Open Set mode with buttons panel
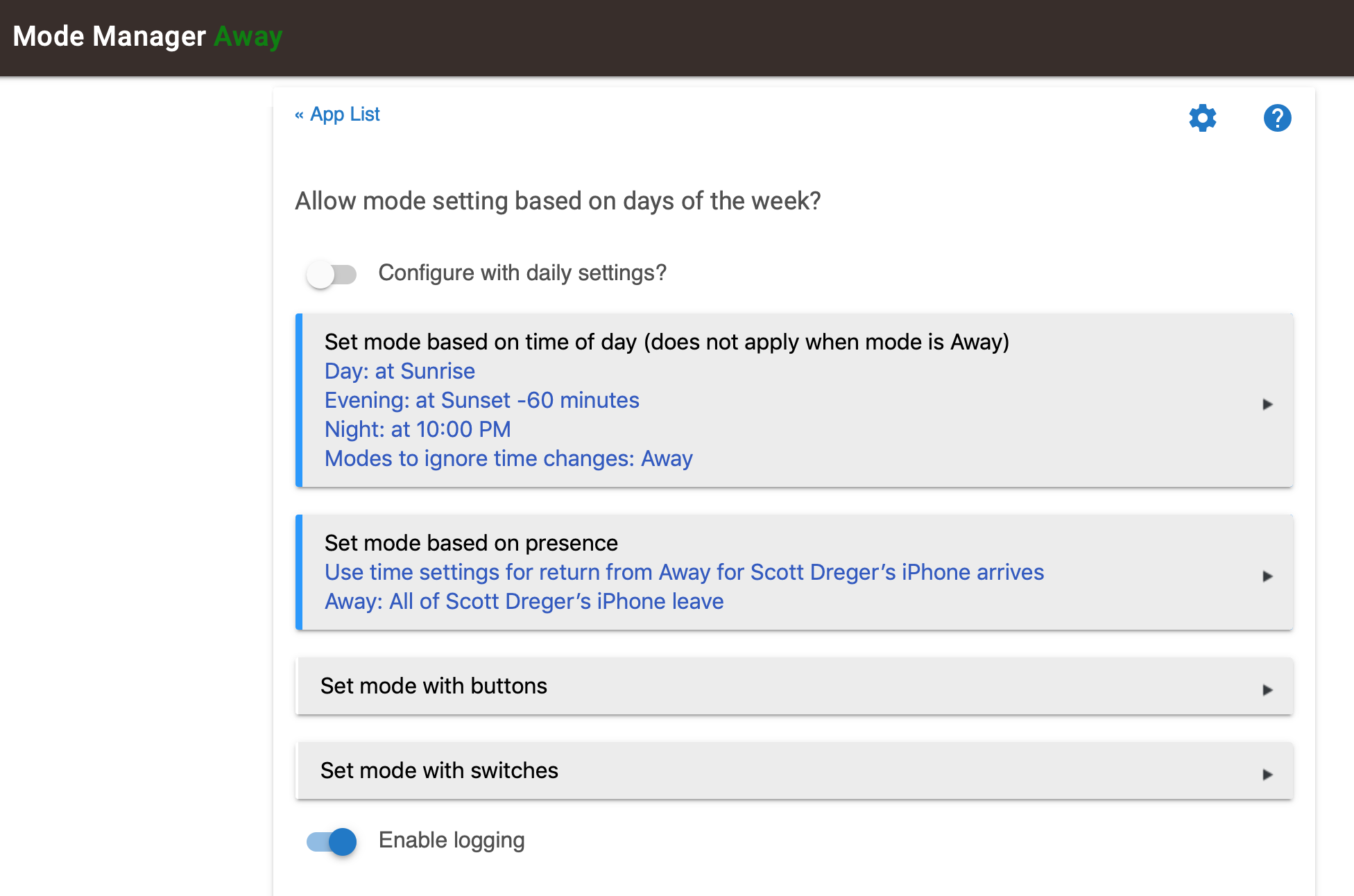The width and height of the screenshot is (1354, 896). pos(794,686)
